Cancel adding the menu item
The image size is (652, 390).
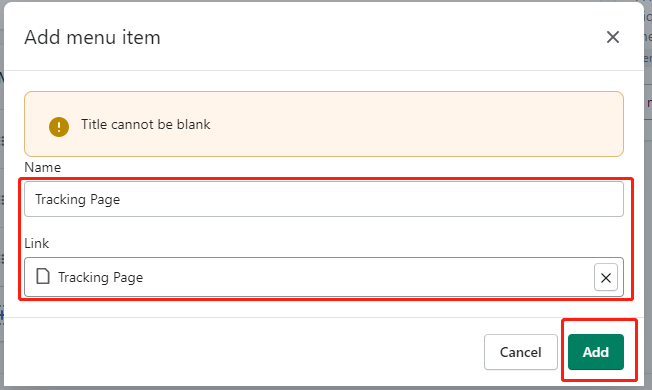[520, 352]
